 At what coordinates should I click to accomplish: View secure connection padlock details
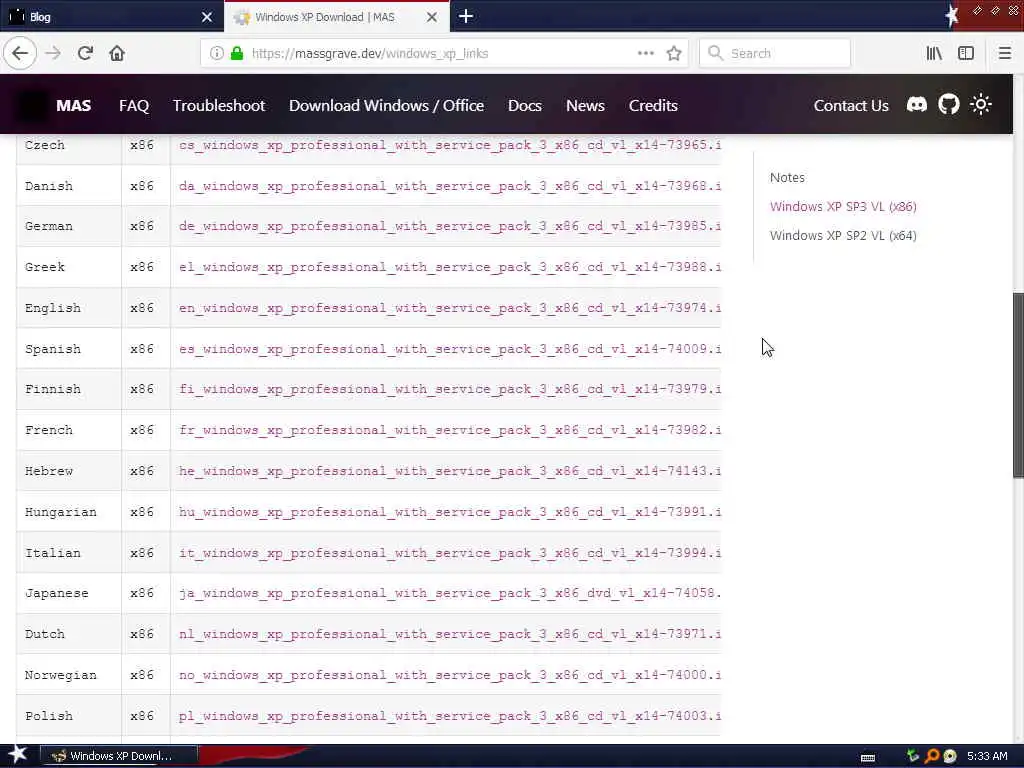pyautogui.click(x=237, y=53)
